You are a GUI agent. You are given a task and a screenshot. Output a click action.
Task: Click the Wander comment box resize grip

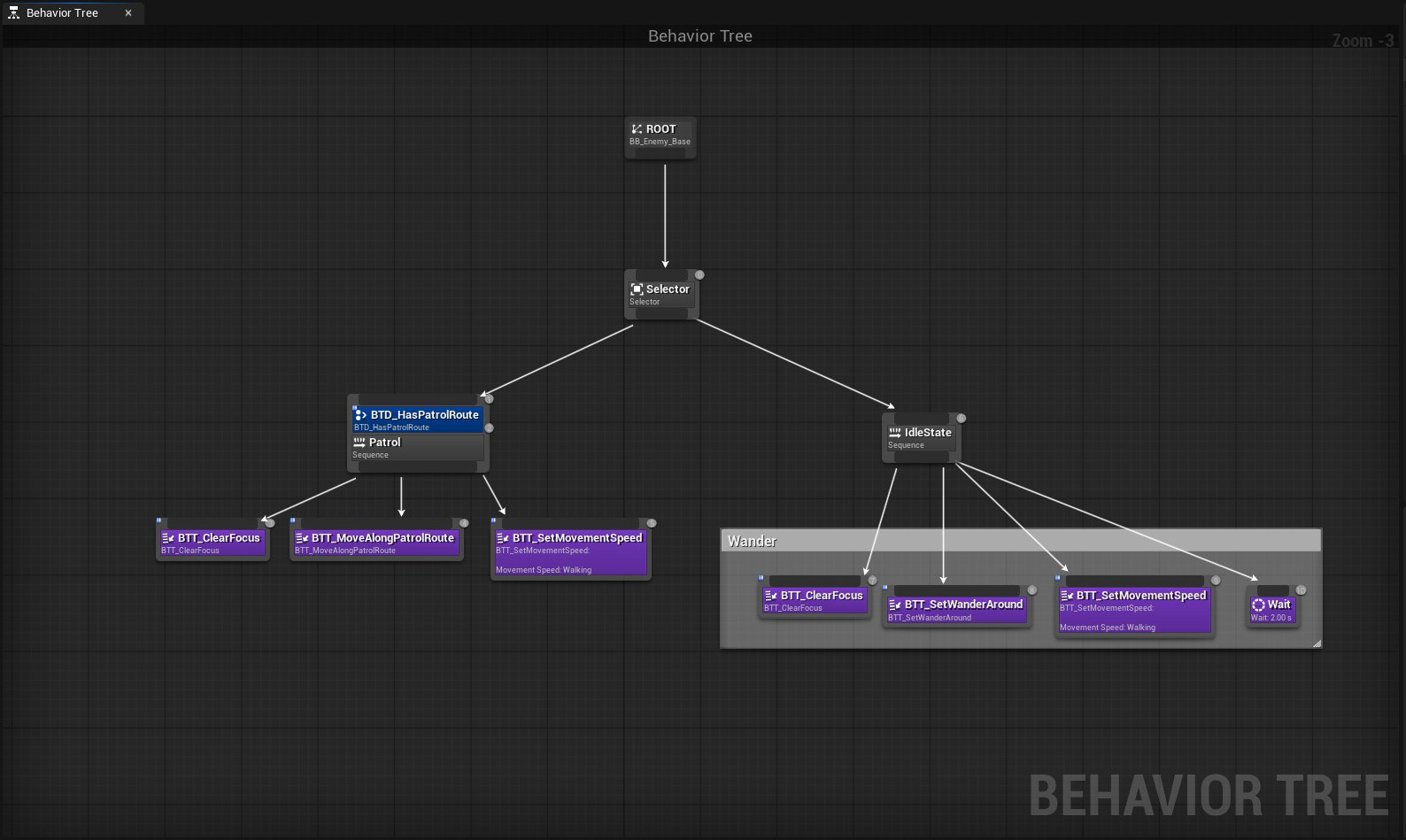(1317, 643)
